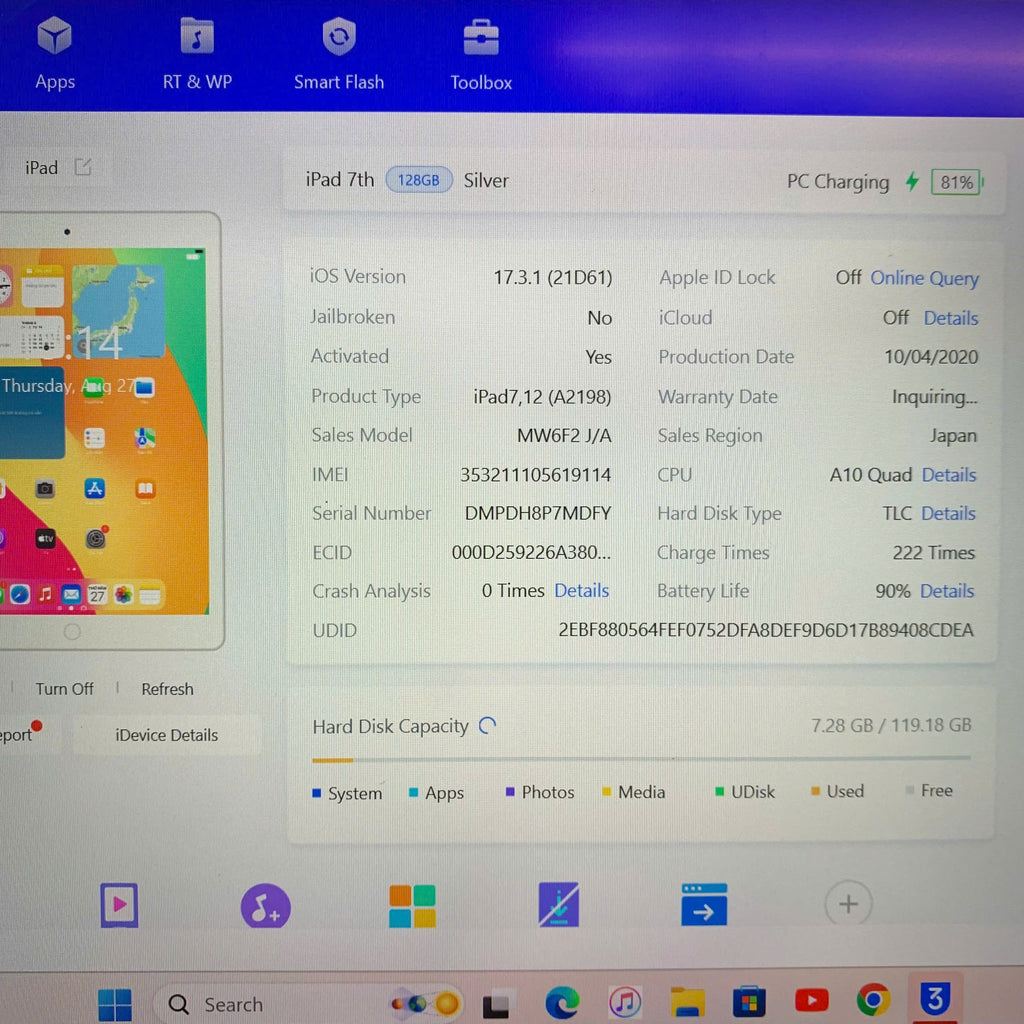The width and height of the screenshot is (1024, 1024).
Task: Click the UDID value string
Action: click(765, 630)
